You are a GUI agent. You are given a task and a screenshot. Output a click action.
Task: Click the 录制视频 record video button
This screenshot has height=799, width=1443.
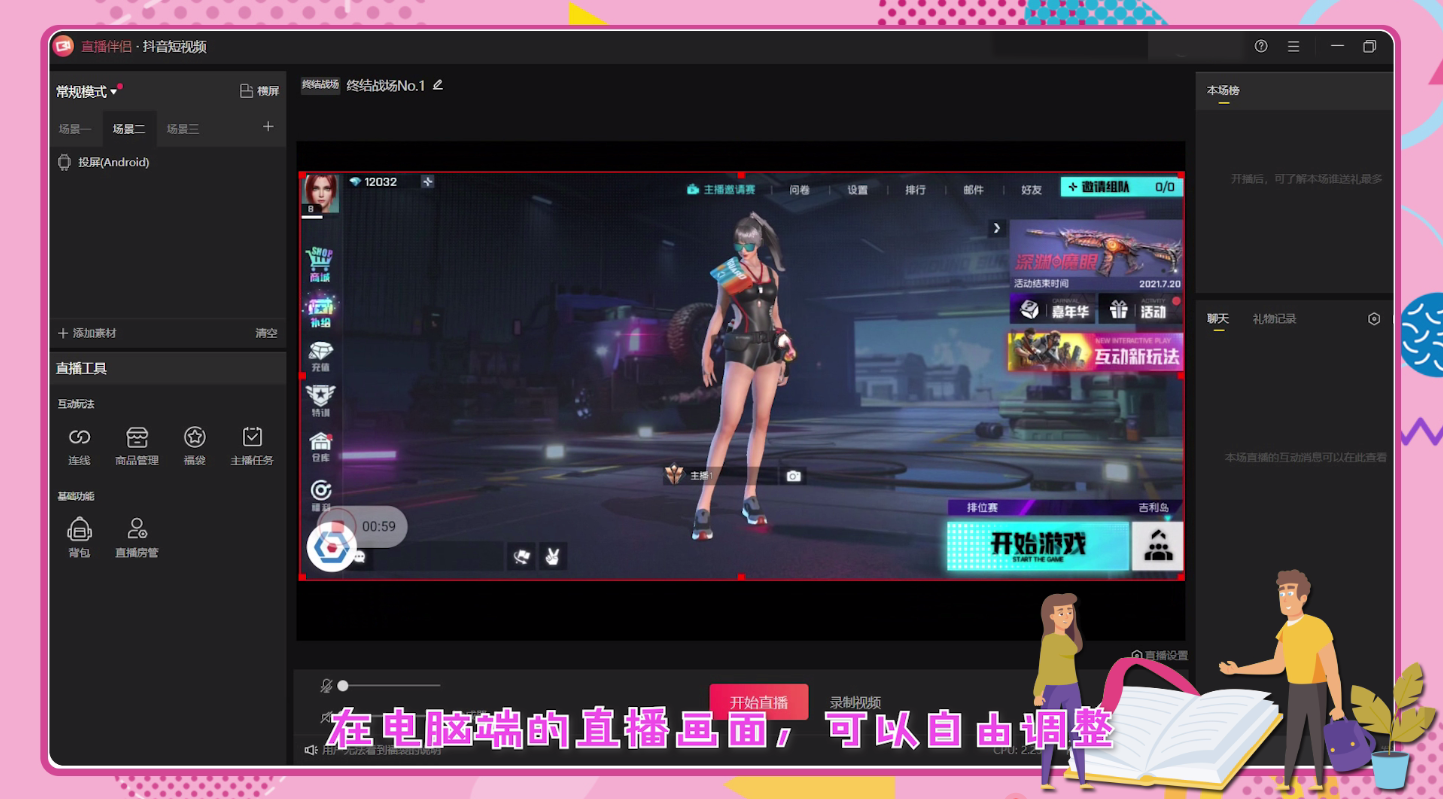point(855,702)
